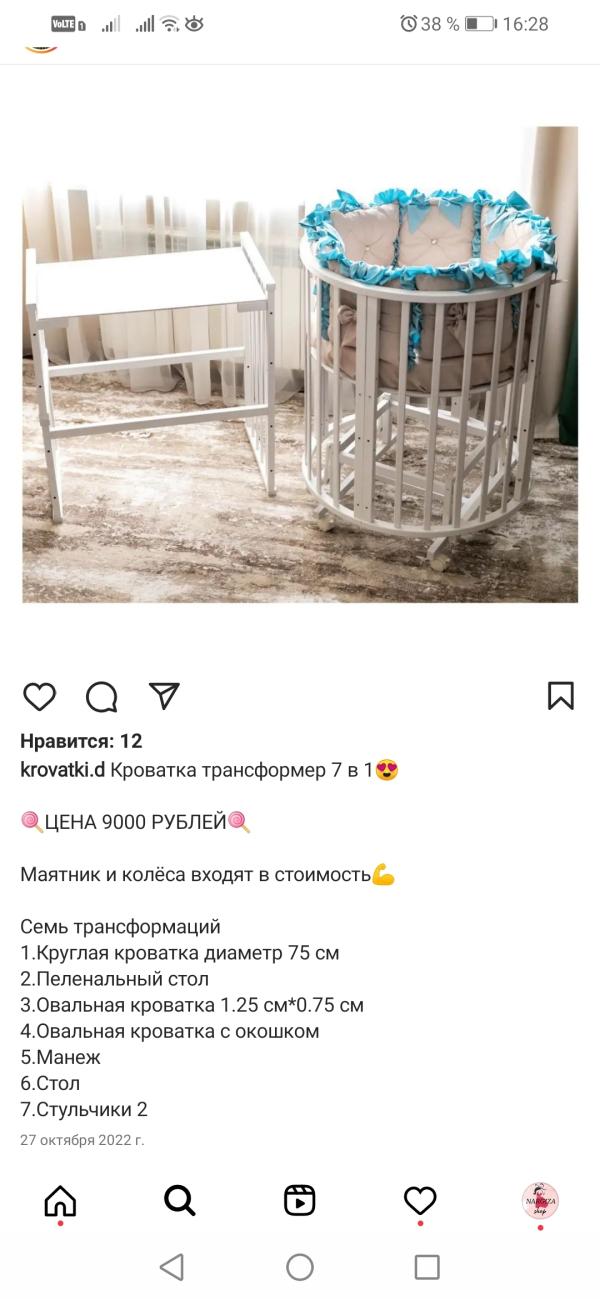Open the Reels tab icon
This screenshot has height=1299, width=600.
coord(300,1200)
